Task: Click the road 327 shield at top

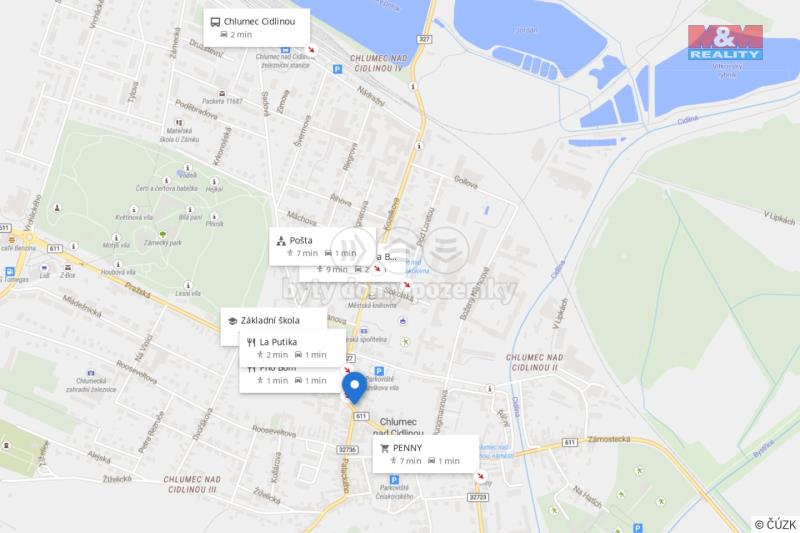Action: 424,39
